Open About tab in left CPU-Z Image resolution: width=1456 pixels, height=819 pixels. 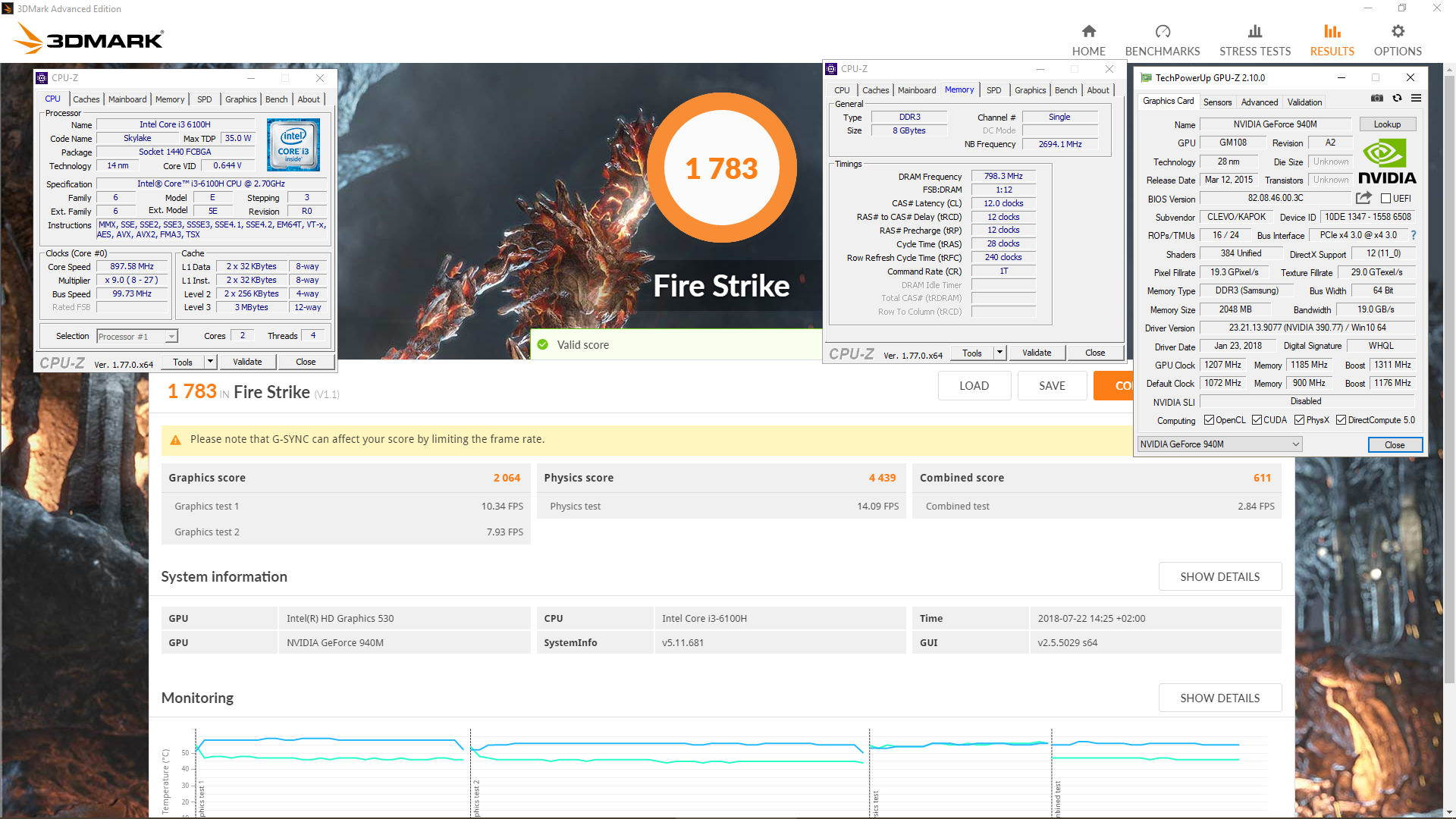point(309,99)
